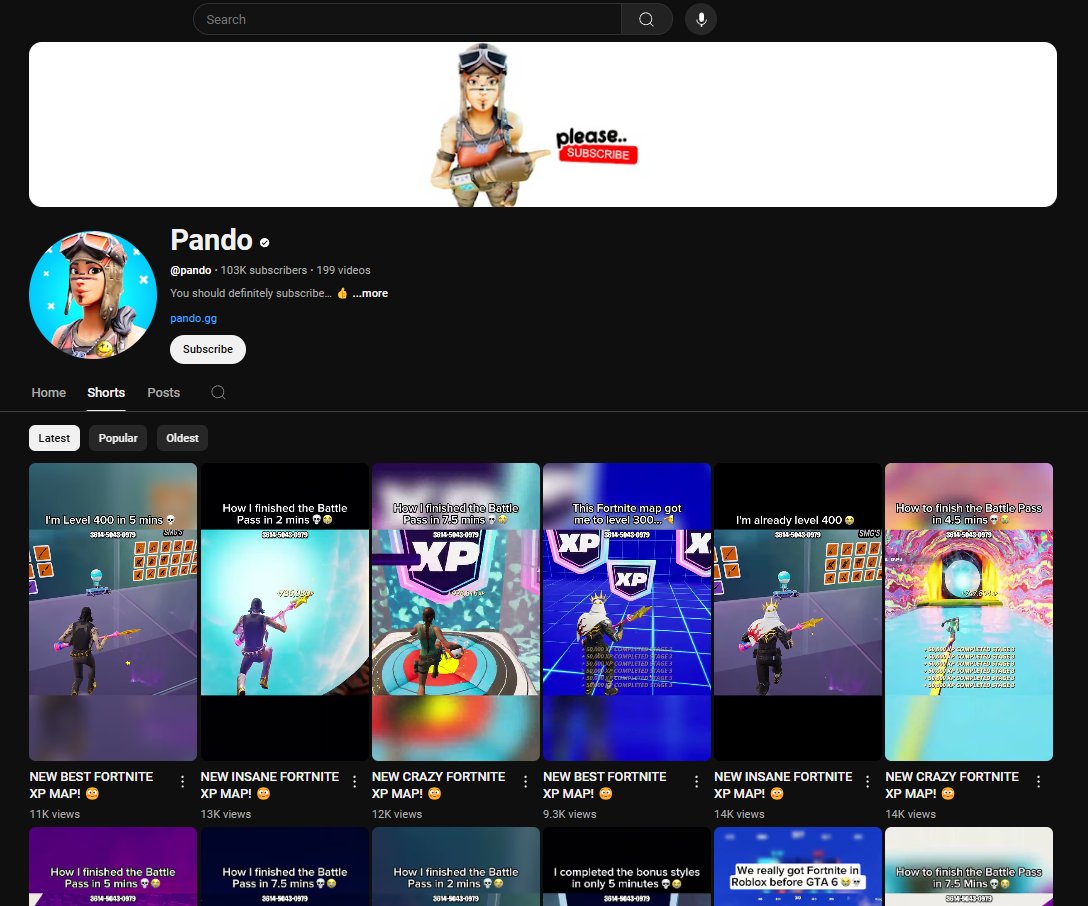The image size is (1088, 906).
Task: Activate voice search microphone icon
Action: coord(701,19)
